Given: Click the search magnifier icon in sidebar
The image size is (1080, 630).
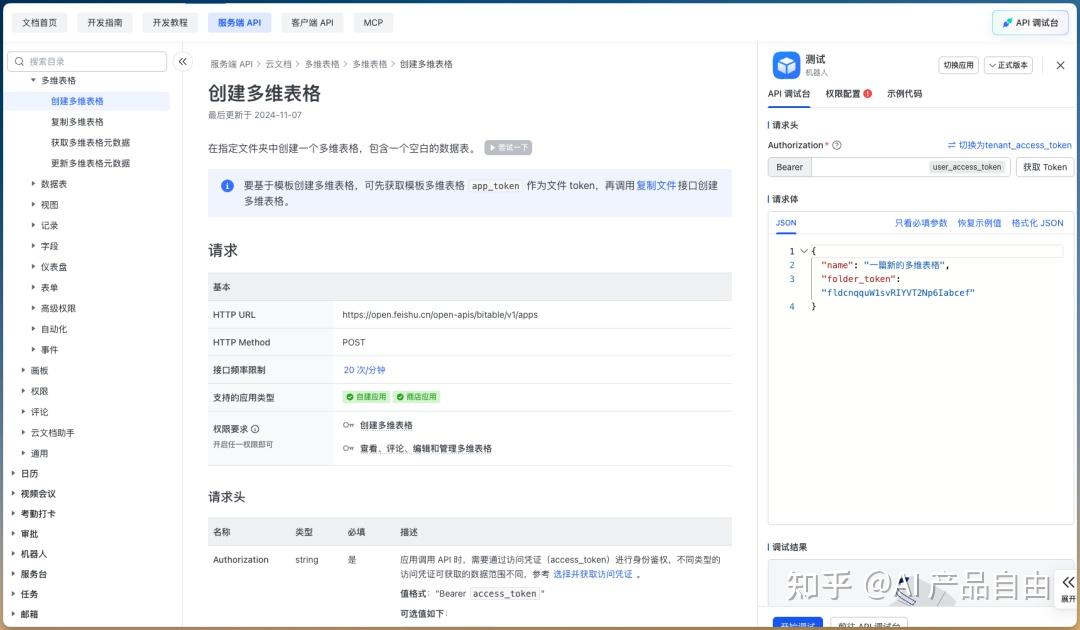Looking at the screenshot, I should click(19, 61).
